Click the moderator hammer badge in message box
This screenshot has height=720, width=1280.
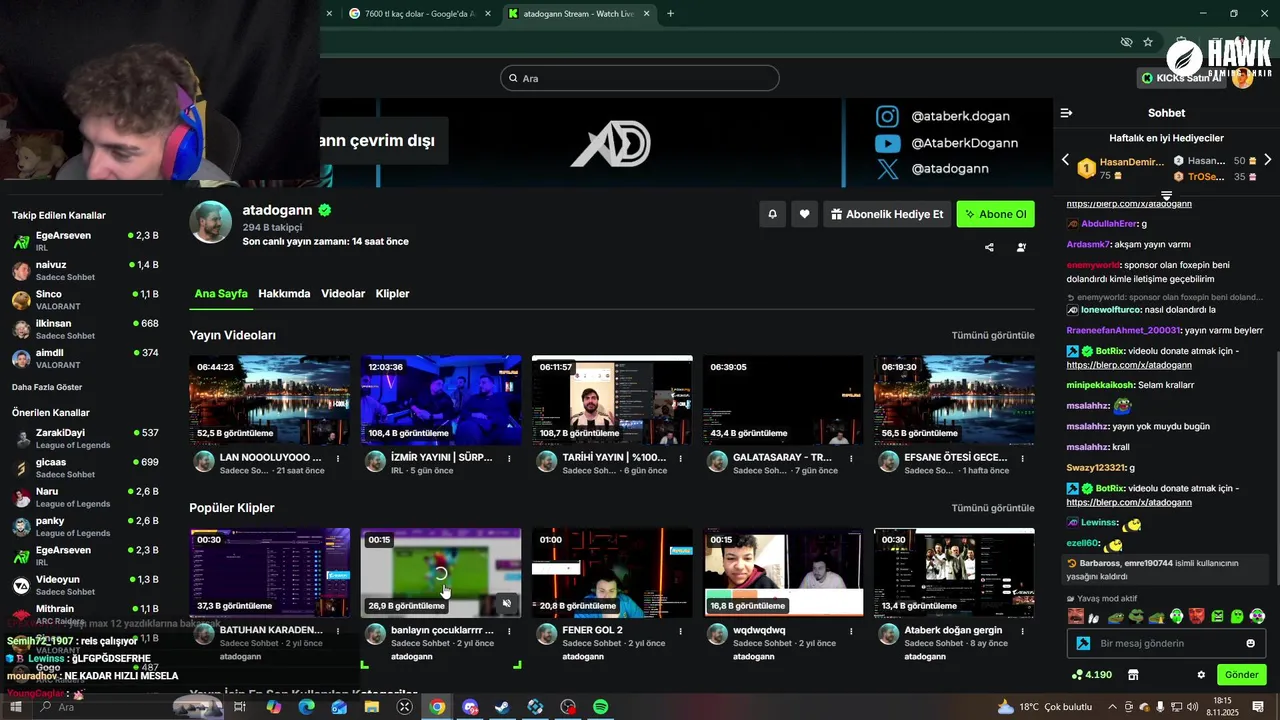pyautogui.click(x=1082, y=643)
